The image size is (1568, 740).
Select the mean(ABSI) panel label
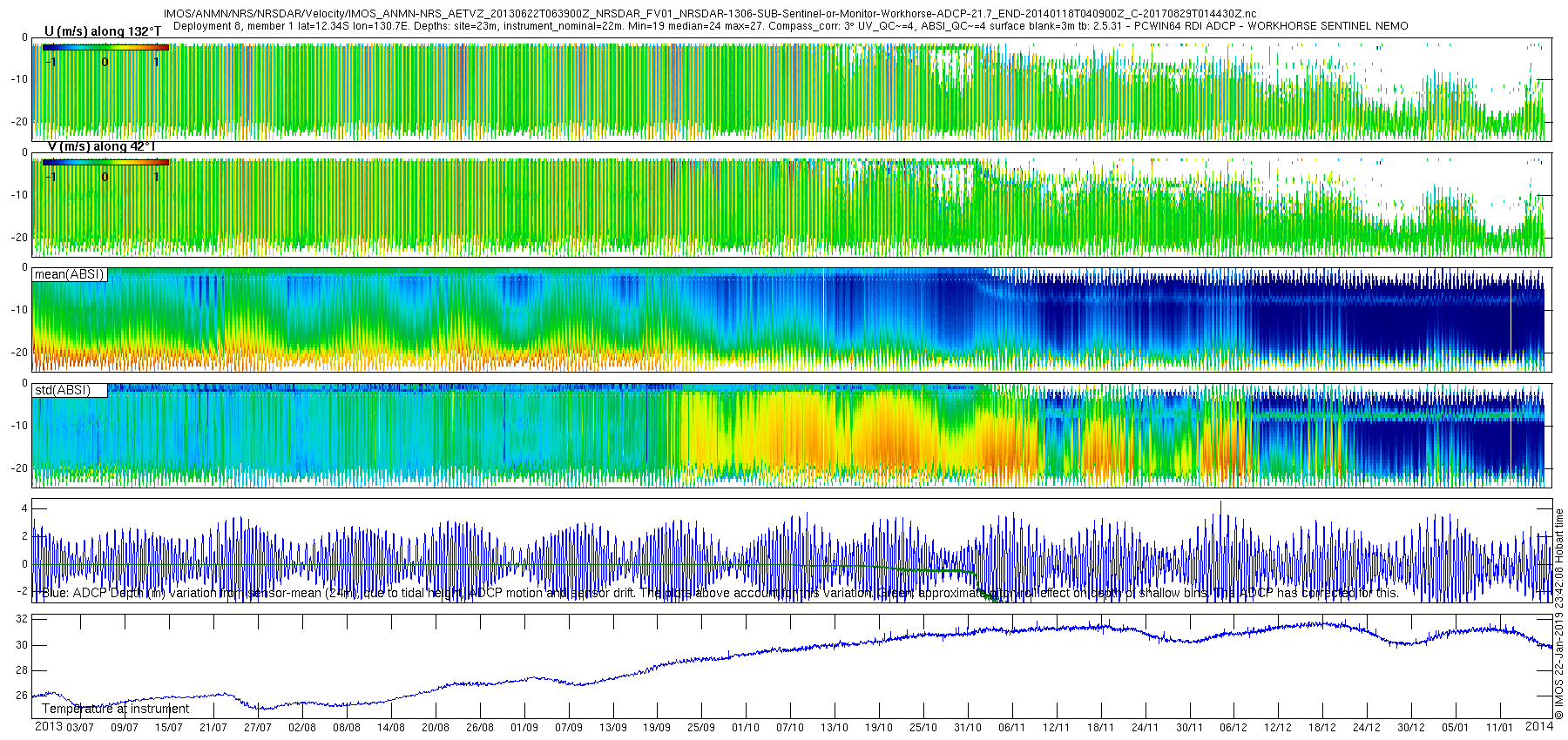point(70,275)
